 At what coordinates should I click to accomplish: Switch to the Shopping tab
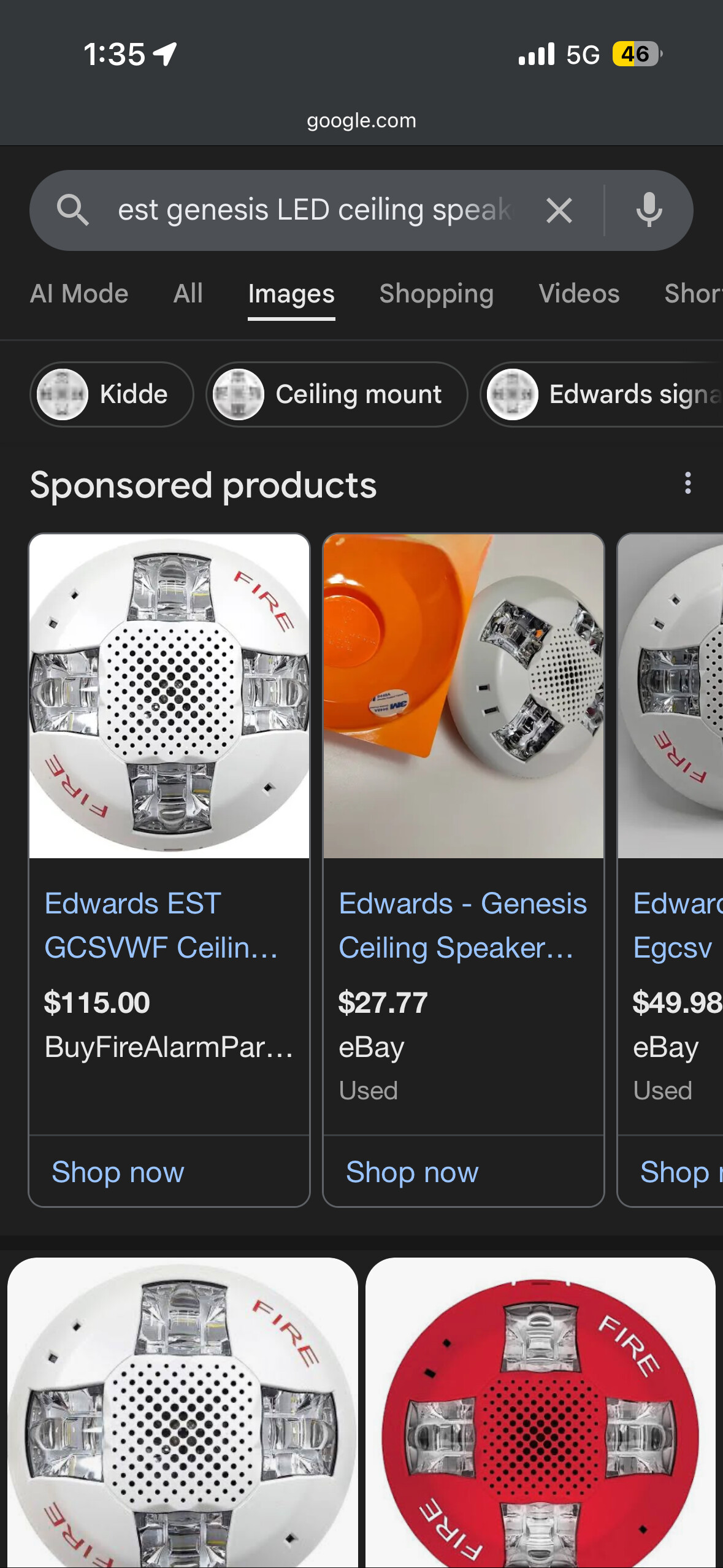coord(436,294)
